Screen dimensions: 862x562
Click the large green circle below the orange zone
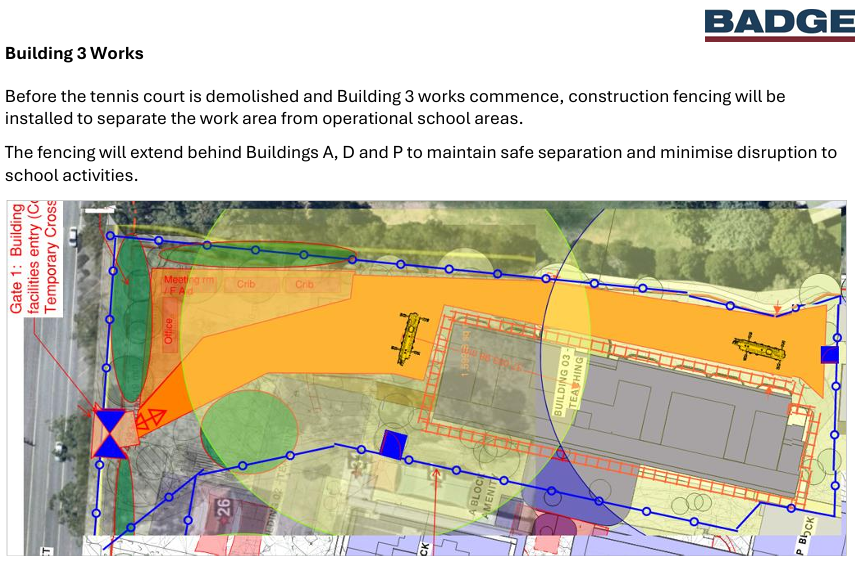tap(248, 432)
